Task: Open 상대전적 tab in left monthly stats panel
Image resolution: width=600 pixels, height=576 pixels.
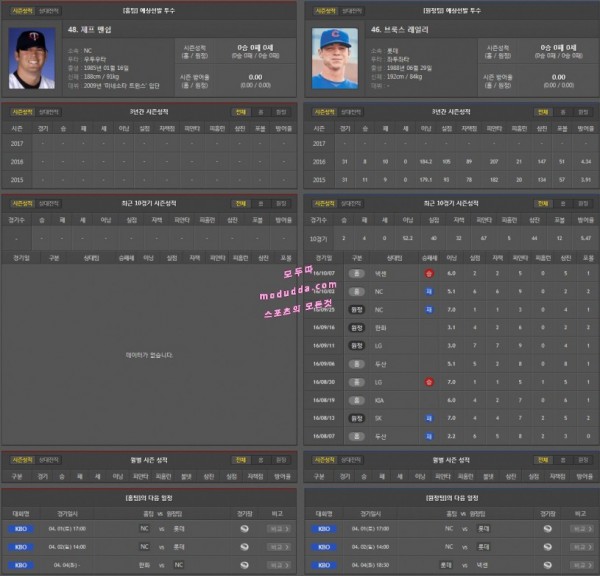Action: pos(47,459)
